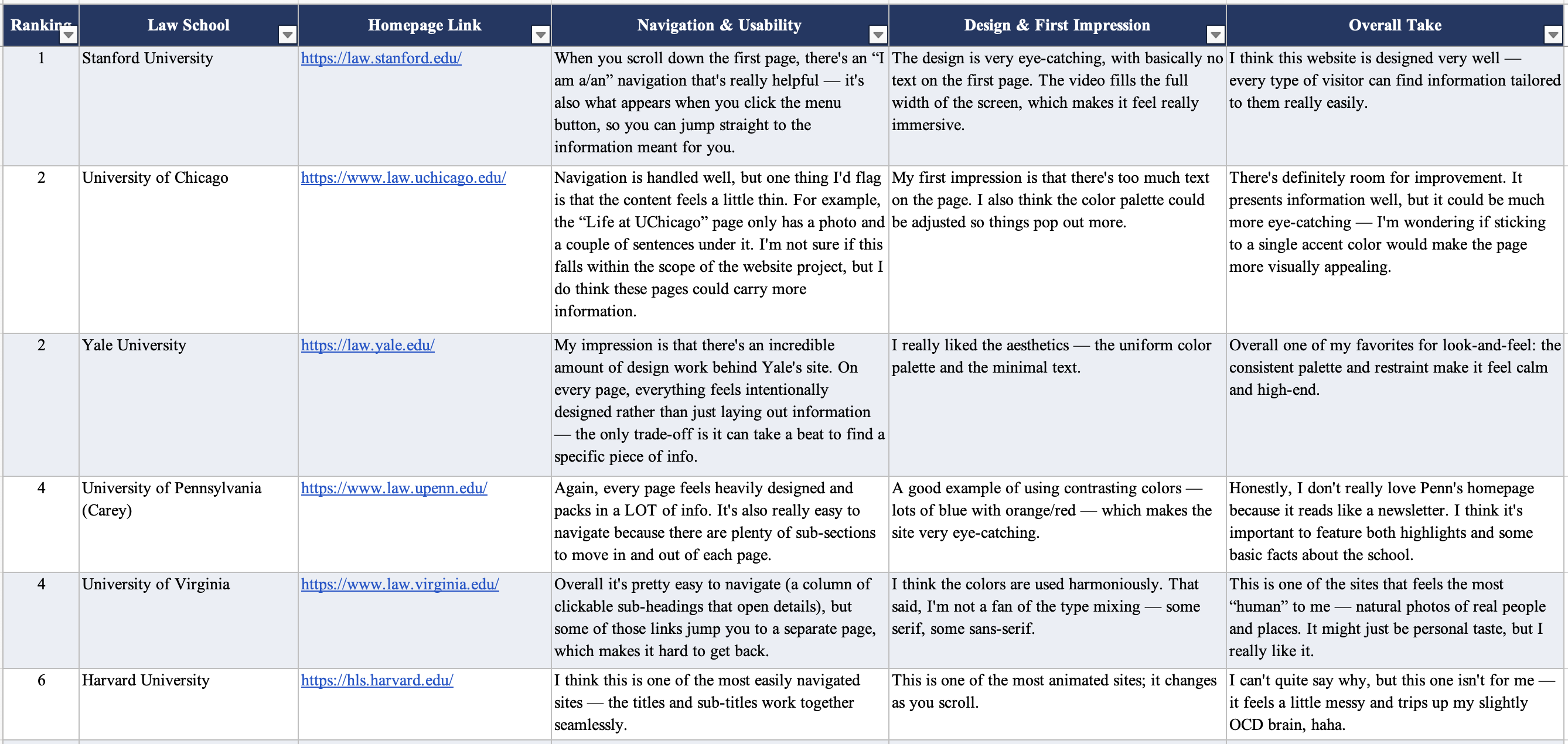Click the https://hls.harvard.edu/ hyperlink
1568x744 pixels.
[377, 681]
